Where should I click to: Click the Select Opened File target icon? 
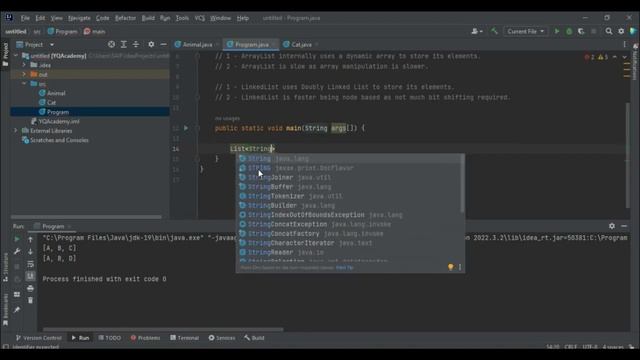tap(111, 44)
